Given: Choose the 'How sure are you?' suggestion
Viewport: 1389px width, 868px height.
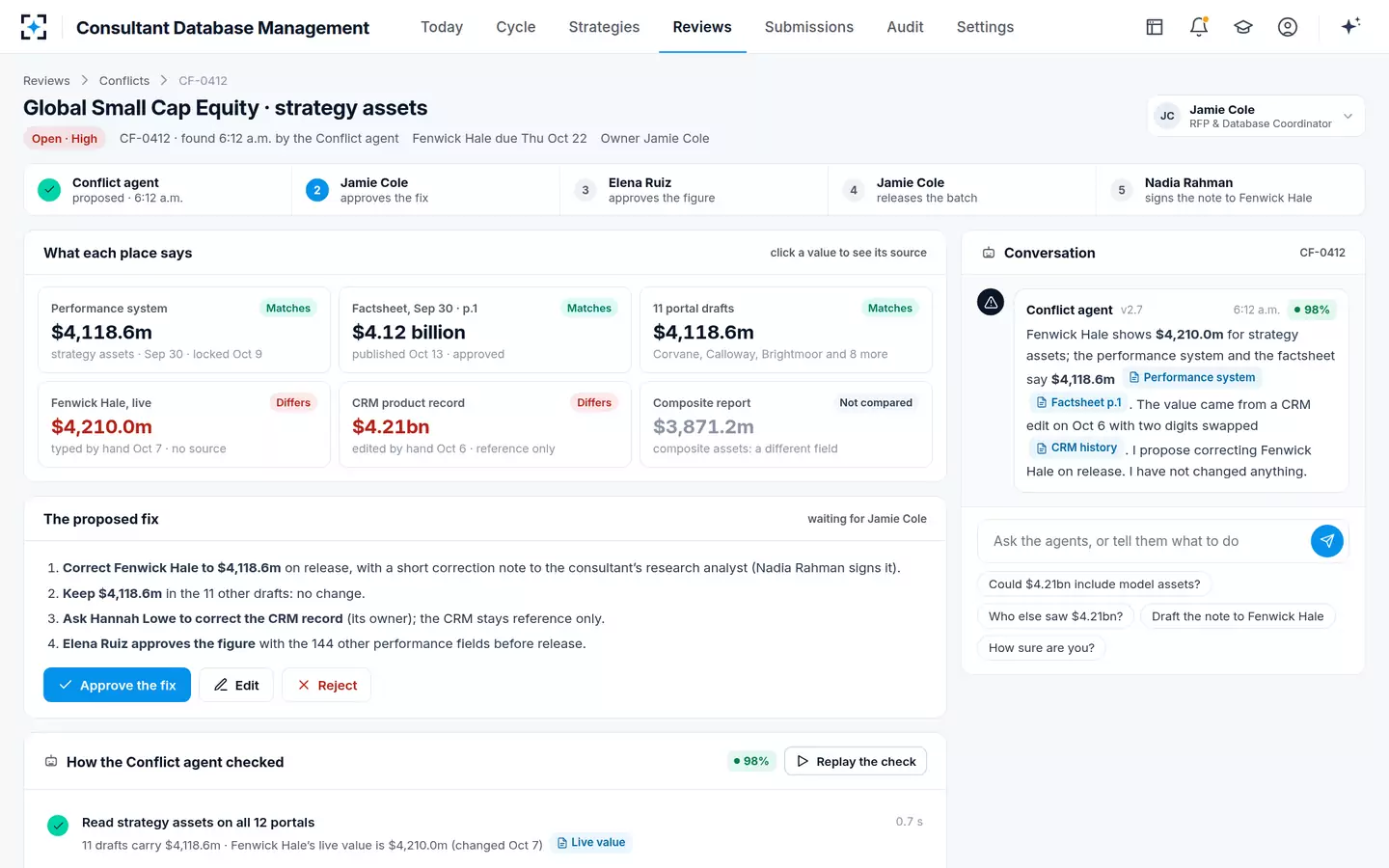Looking at the screenshot, I should click(1042, 648).
